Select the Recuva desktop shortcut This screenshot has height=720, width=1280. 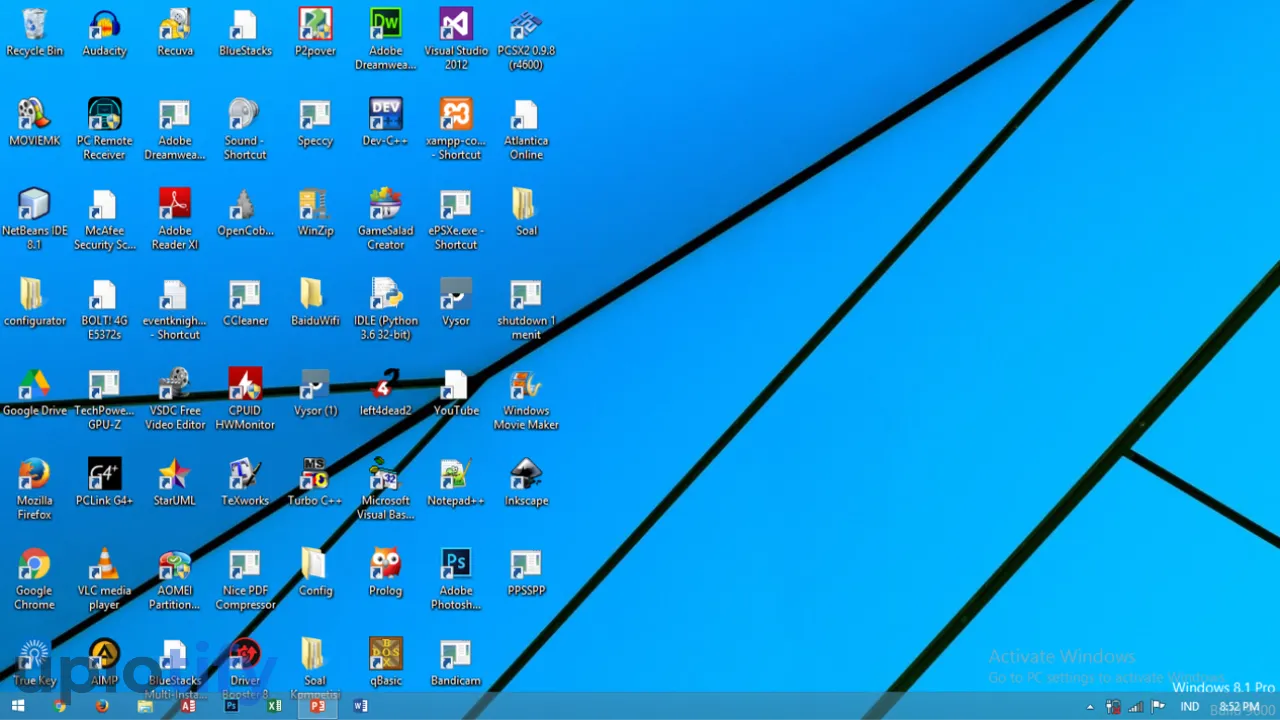click(x=175, y=33)
